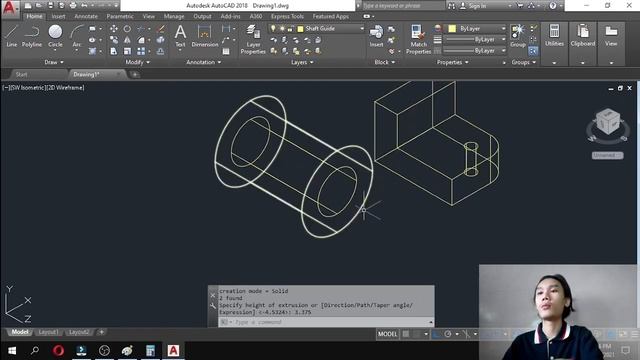Select the Dimension tool

tap(204, 36)
